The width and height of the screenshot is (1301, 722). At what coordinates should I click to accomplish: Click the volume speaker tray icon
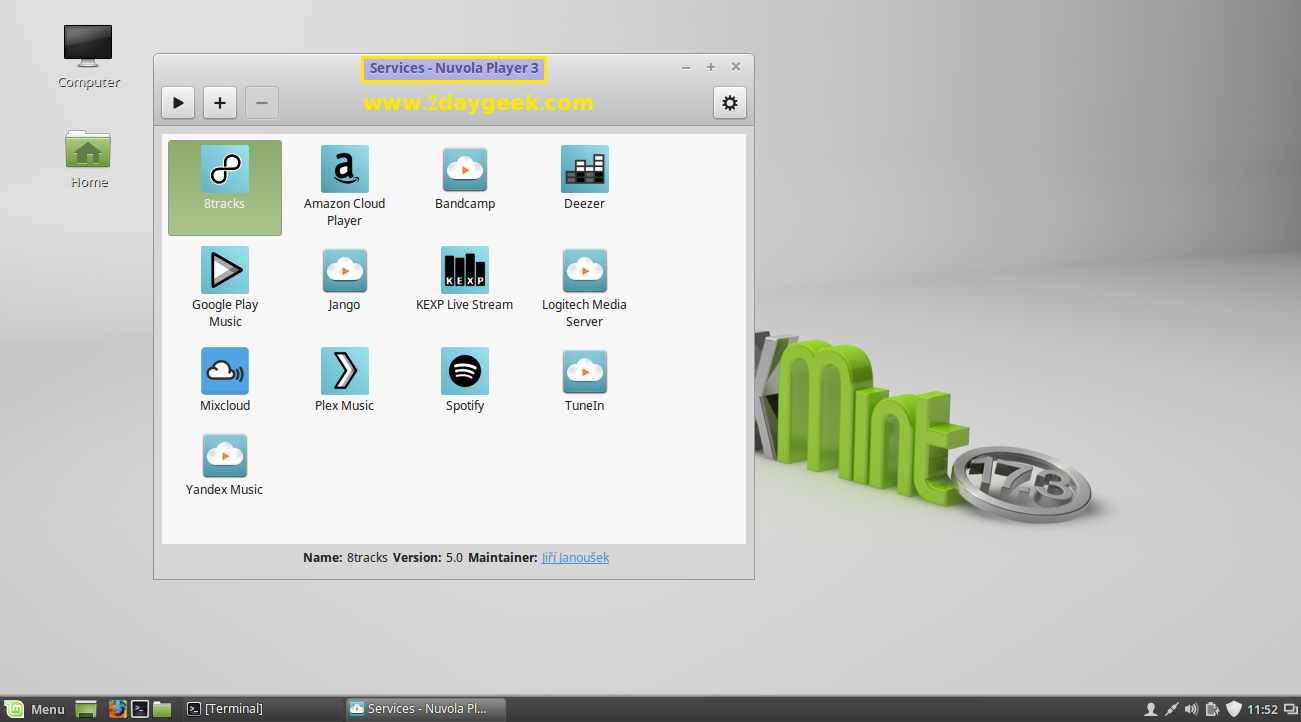pos(1191,709)
